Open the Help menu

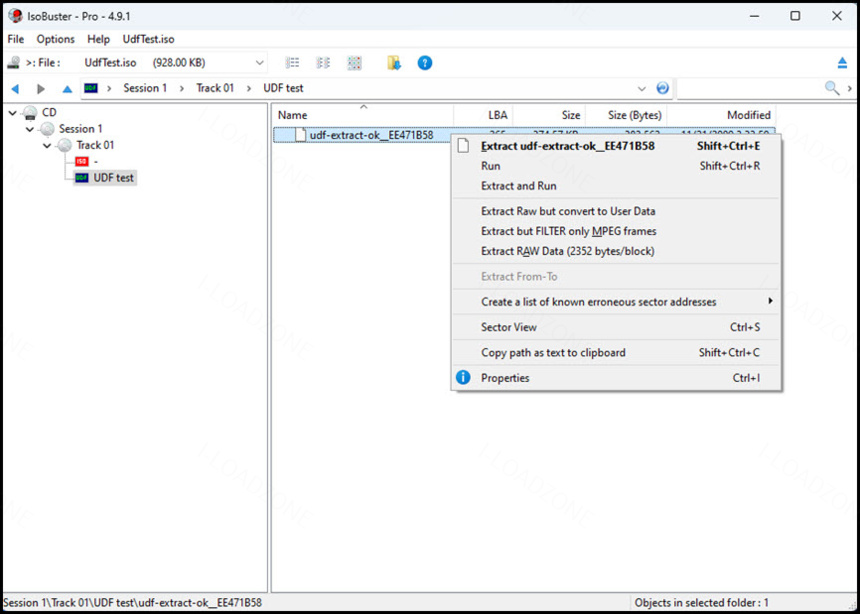[x=99, y=40]
